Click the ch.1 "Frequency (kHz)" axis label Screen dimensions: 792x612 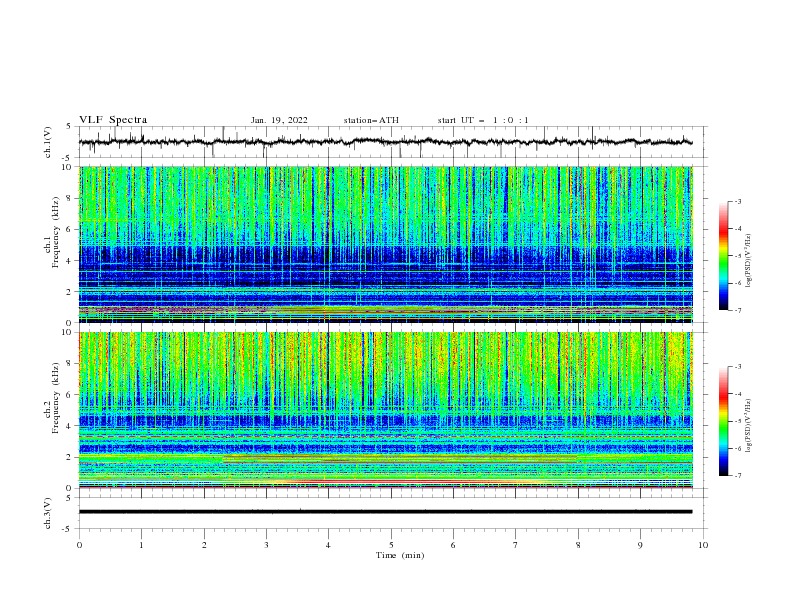56,232
